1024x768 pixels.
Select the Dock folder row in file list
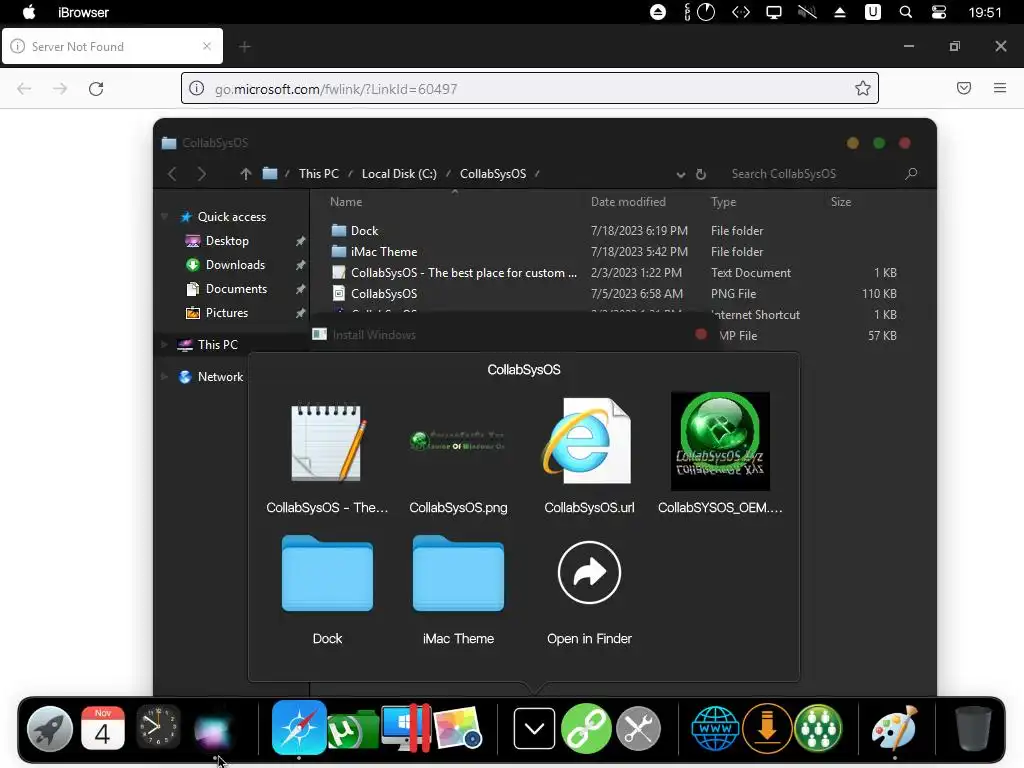pos(614,231)
